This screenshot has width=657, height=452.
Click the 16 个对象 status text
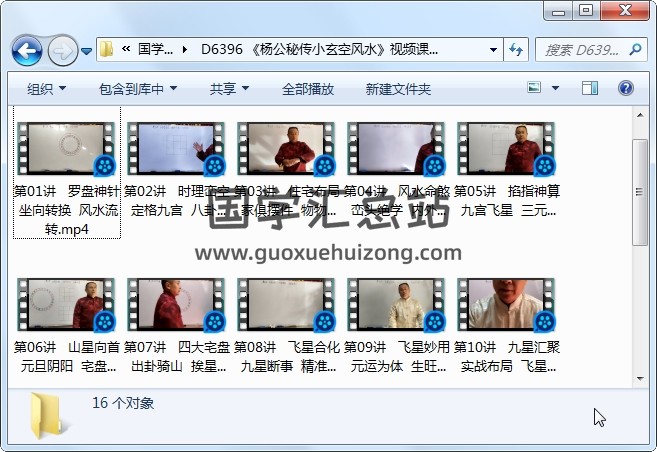coord(123,403)
